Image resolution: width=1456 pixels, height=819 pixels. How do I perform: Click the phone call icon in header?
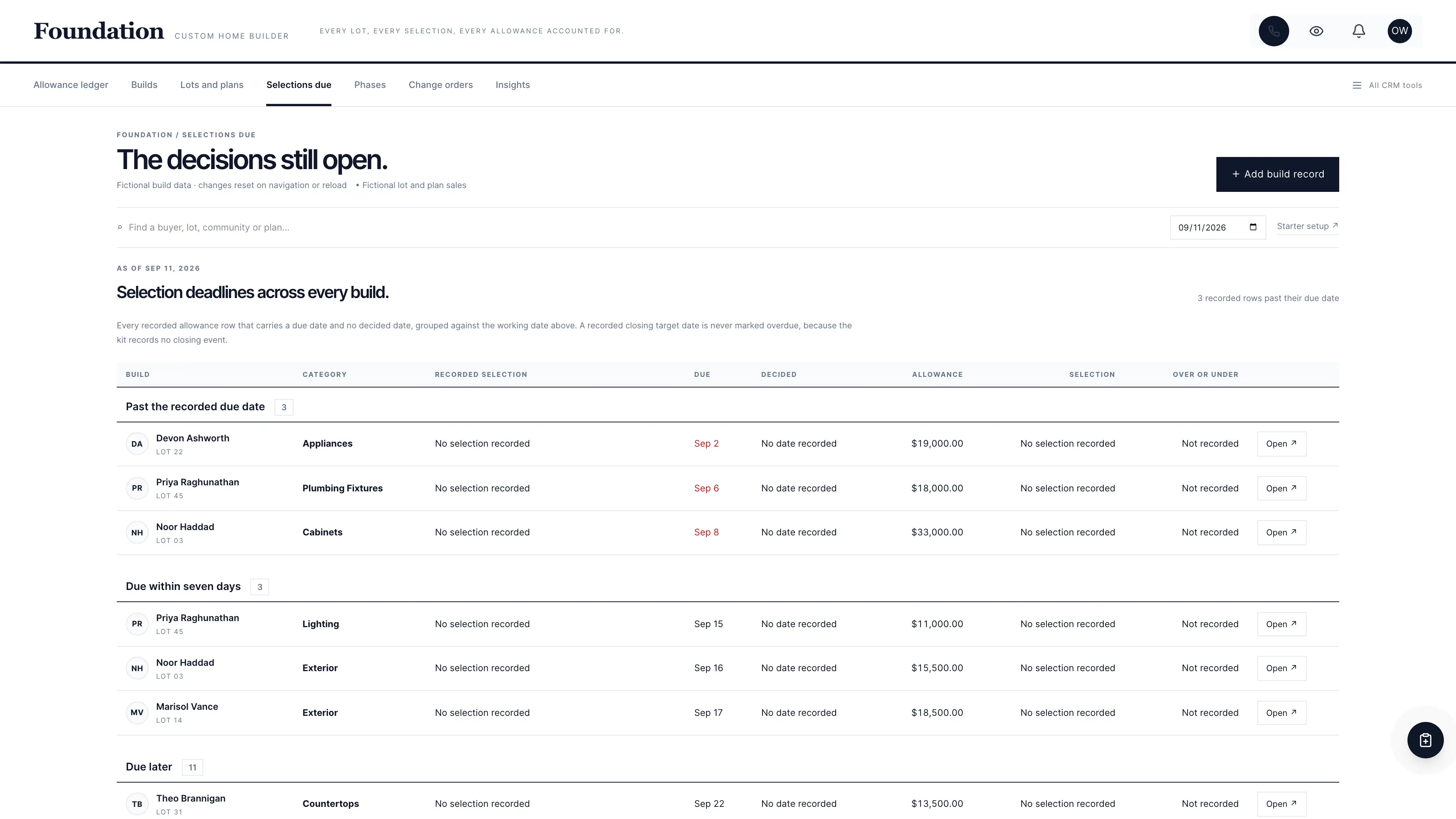click(1274, 31)
